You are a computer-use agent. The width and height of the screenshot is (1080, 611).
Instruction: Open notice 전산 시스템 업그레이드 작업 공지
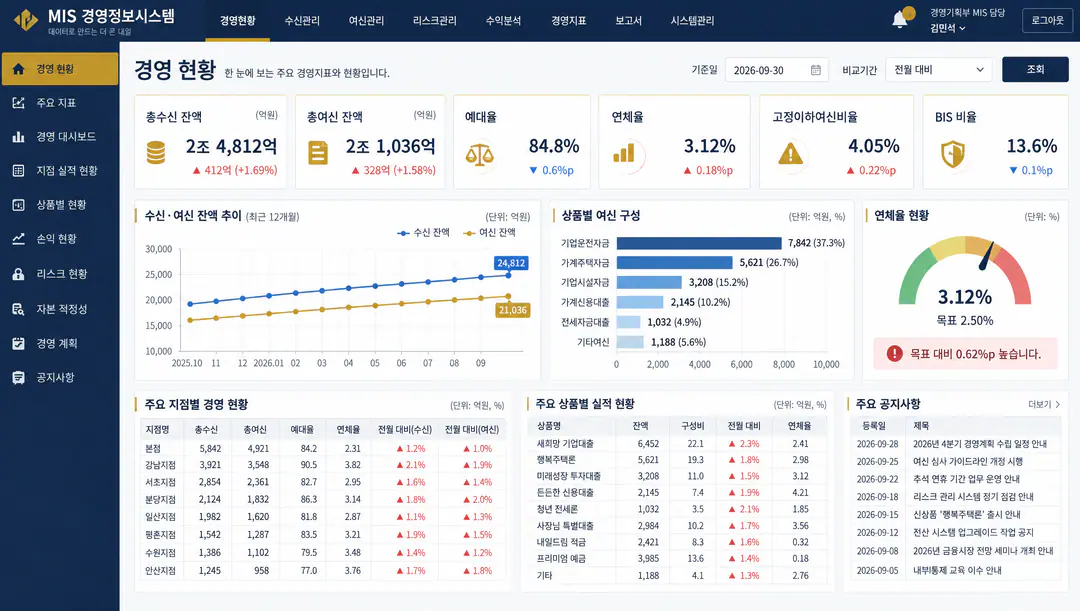973,532
